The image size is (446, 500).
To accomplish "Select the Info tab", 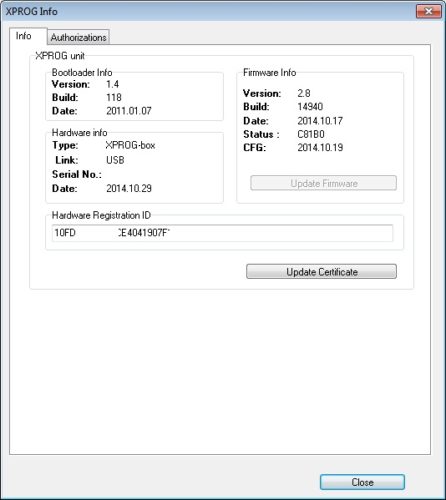I will [24, 36].
